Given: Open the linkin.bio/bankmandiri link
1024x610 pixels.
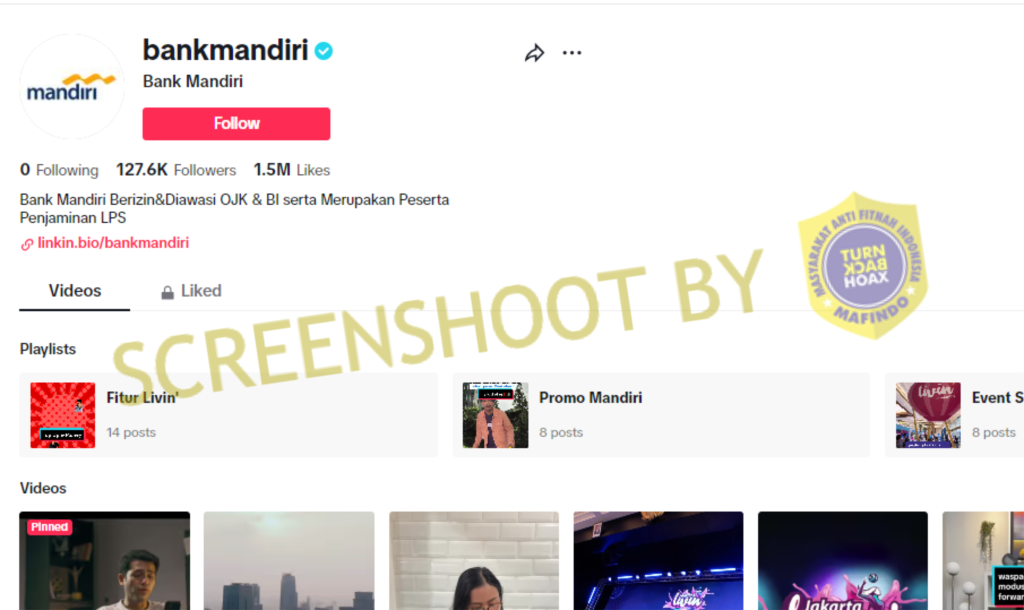Looking at the screenshot, I should click(x=113, y=243).
